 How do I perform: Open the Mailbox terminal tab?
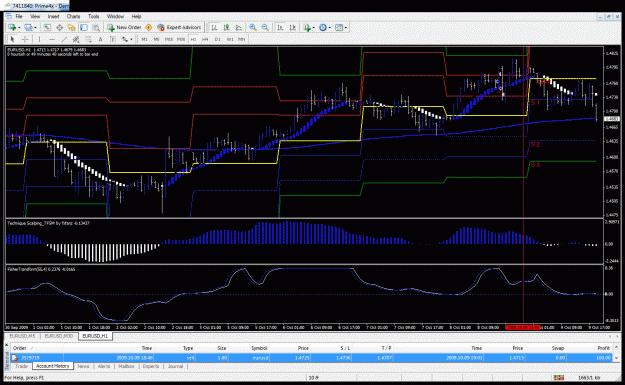point(126,366)
